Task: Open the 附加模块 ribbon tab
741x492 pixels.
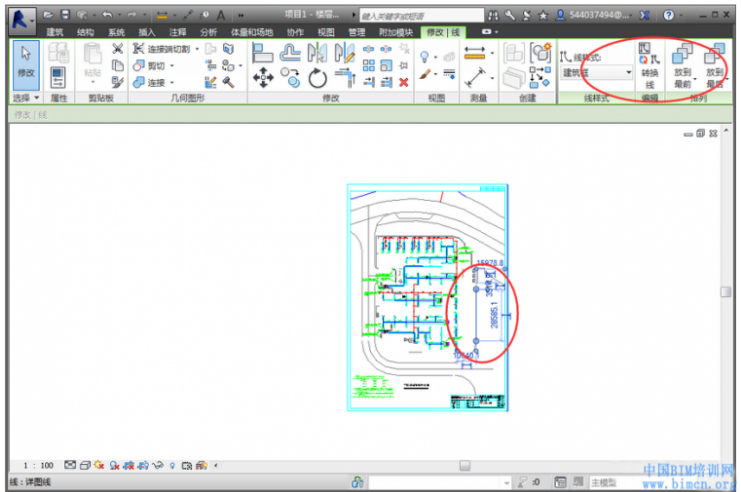Action: (396, 32)
